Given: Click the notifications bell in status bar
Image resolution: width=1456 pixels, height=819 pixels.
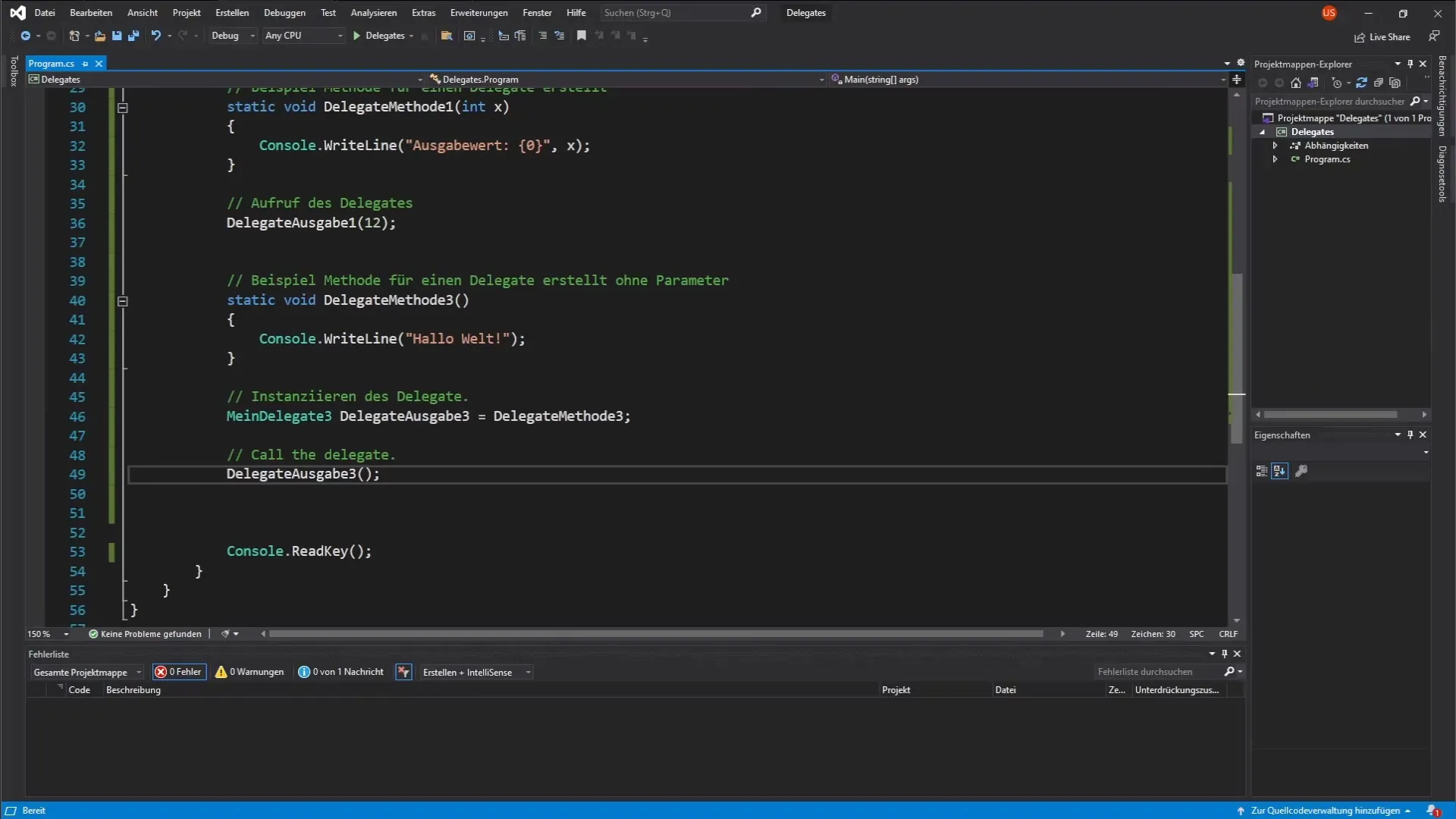Looking at the screenshot, I should pyautogui.click(x=1433, y=811).
